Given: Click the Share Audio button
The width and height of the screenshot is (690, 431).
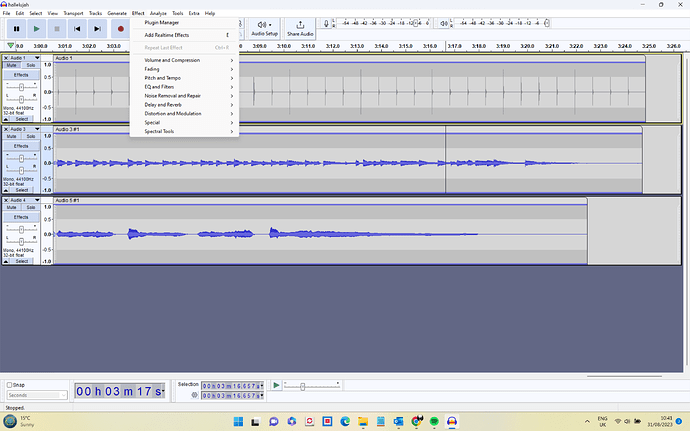Looking at the screenshot, I should pos(300,29).
